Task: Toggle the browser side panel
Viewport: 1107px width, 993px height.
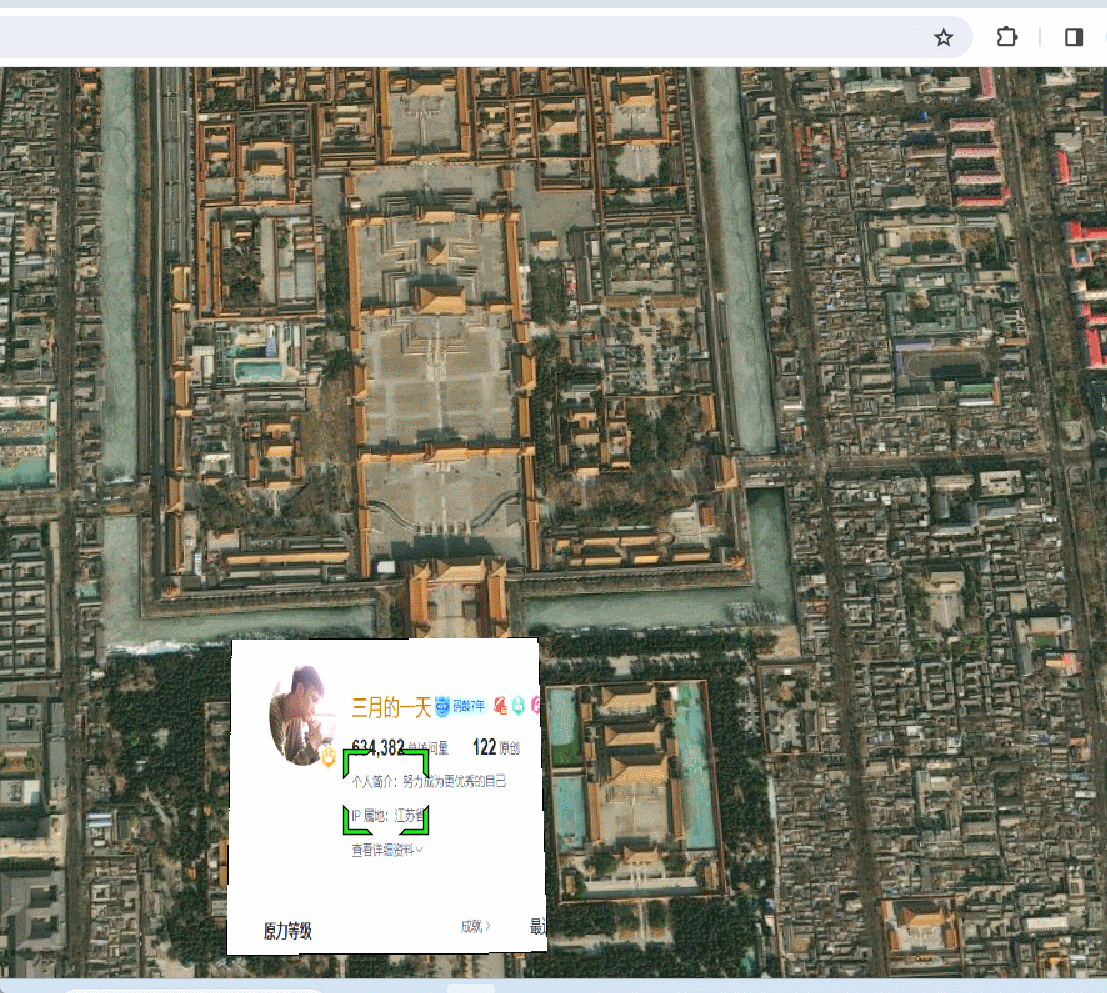Action: coord(1074,38)
